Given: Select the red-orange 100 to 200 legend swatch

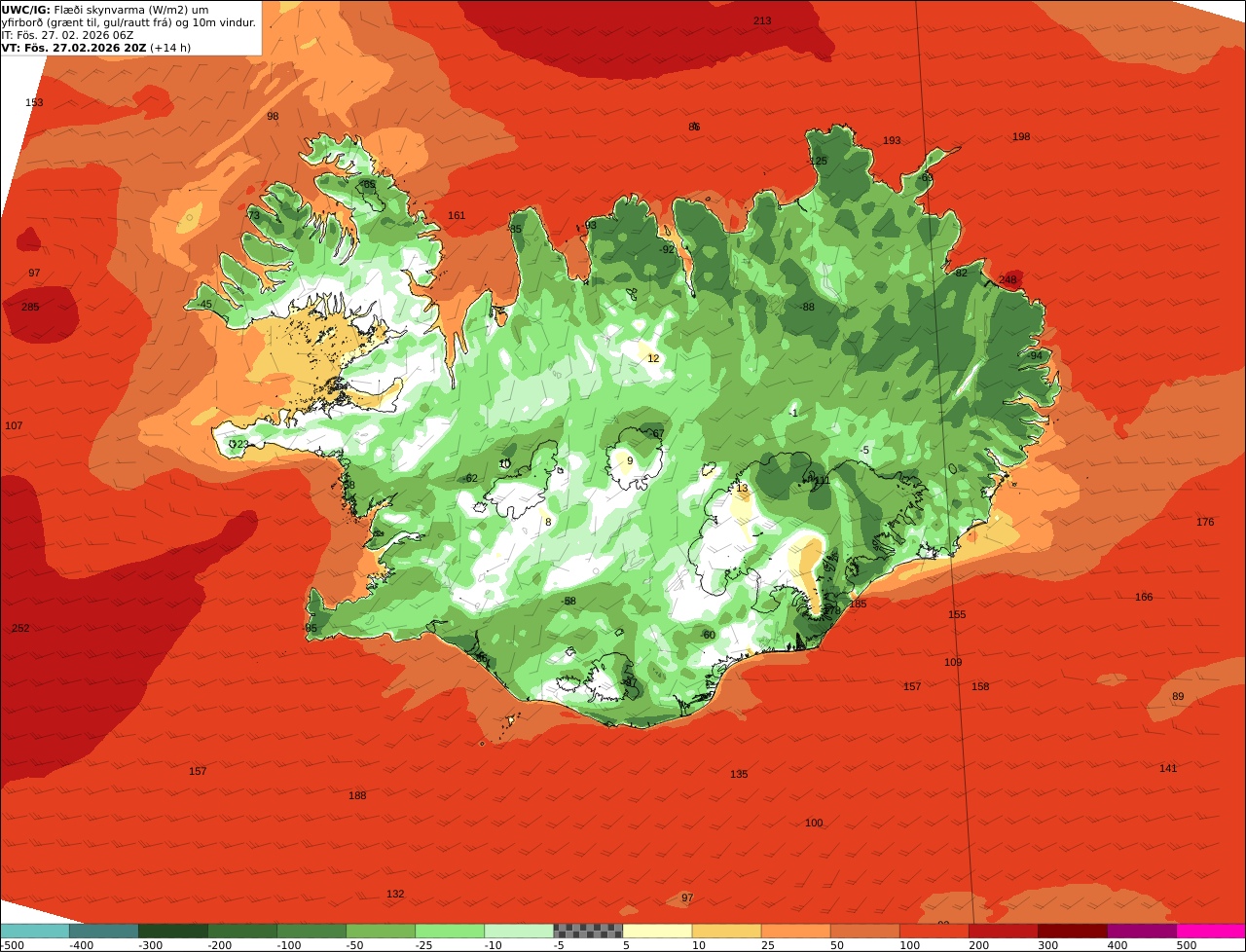Looking at the screenshot, I should point(934,931).
